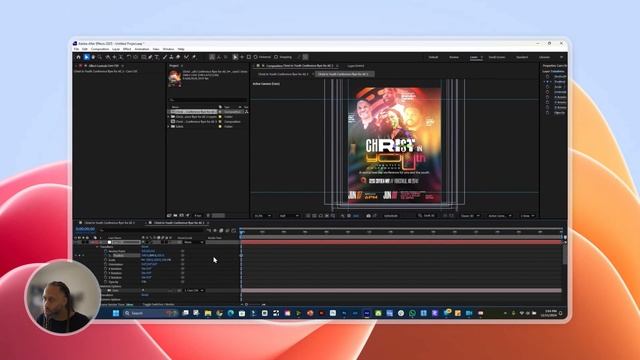Select the Horizontal Type tool
This screenshot has height=360, width=640.
(157, 57)
